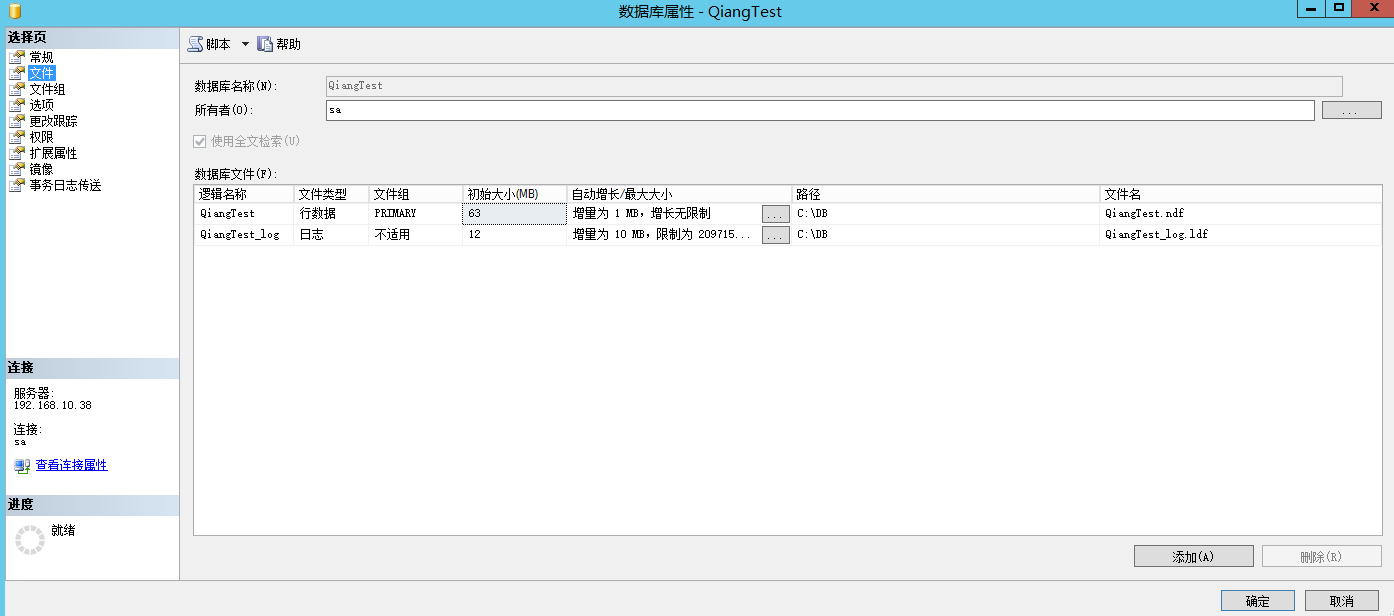Expand the 脚本 dropdown arrow
The image size is (1394, 616).
pyautogui.click(x=245, y=44)
